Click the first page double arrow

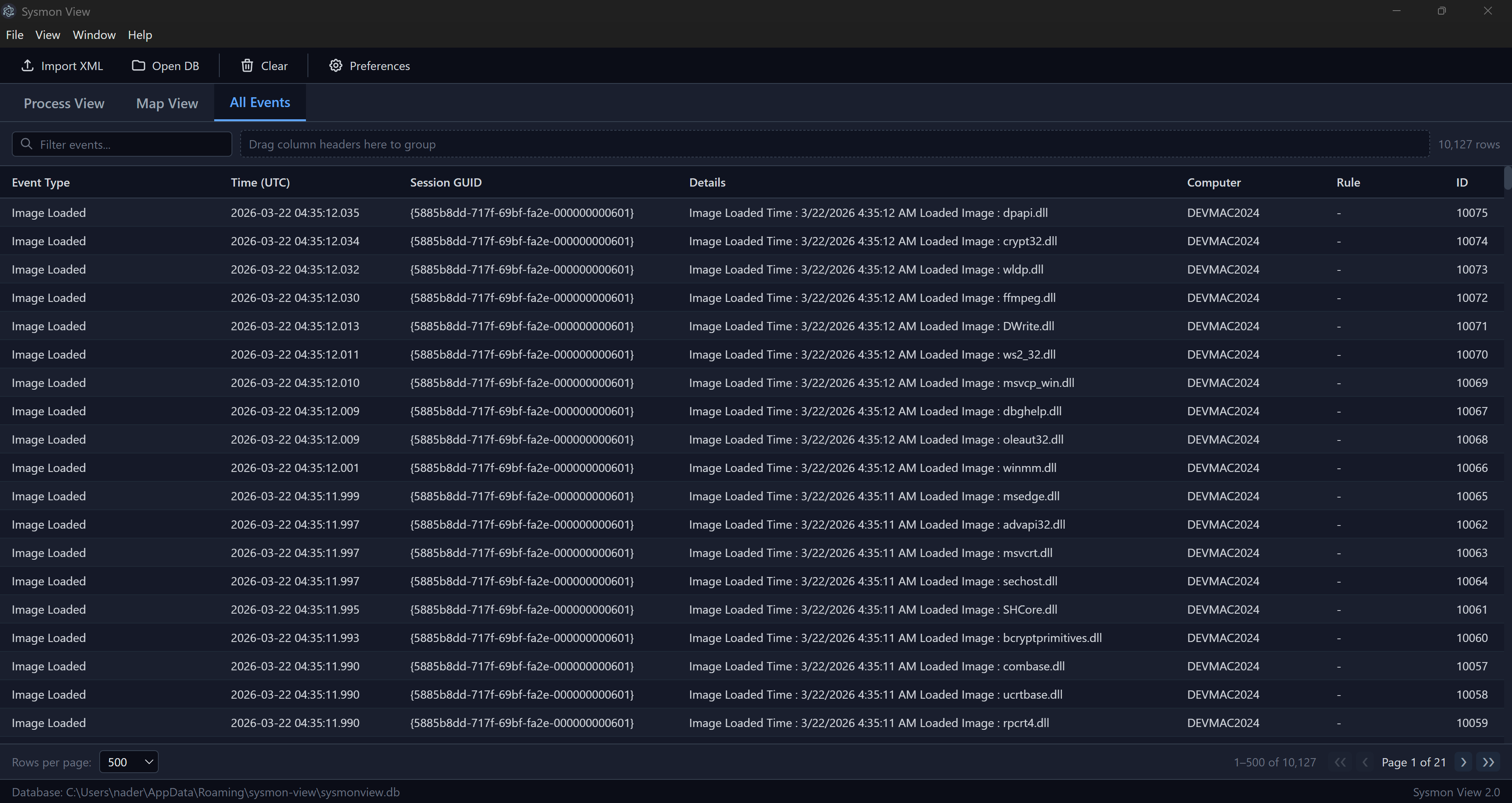[x=1340, y=762]
